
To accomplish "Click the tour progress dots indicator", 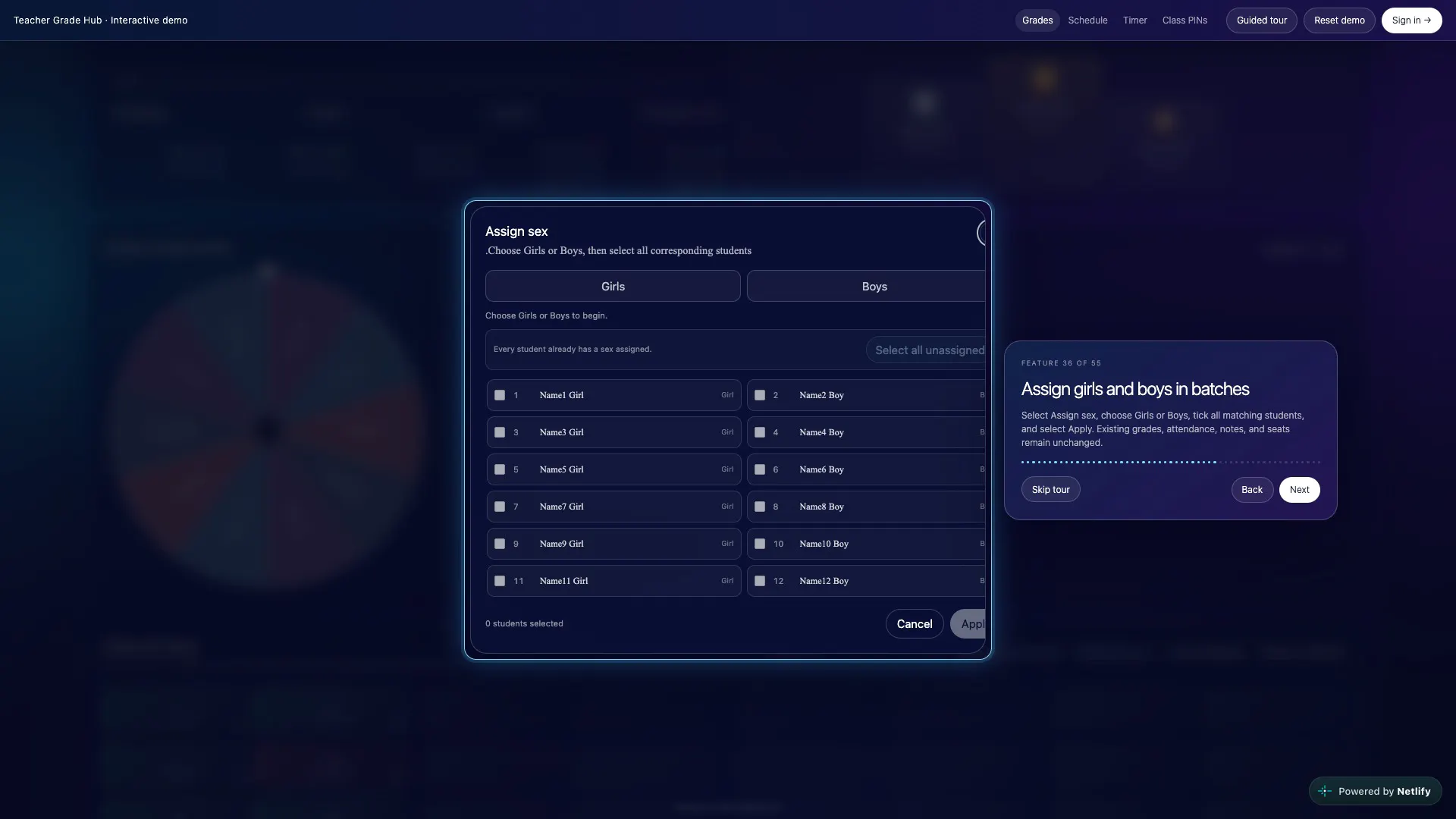I will [1170, 462].
